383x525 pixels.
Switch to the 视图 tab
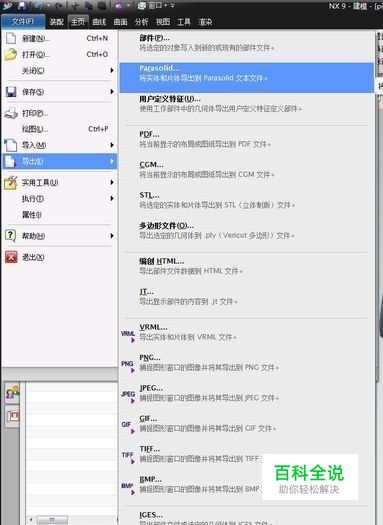coord(163,22)
